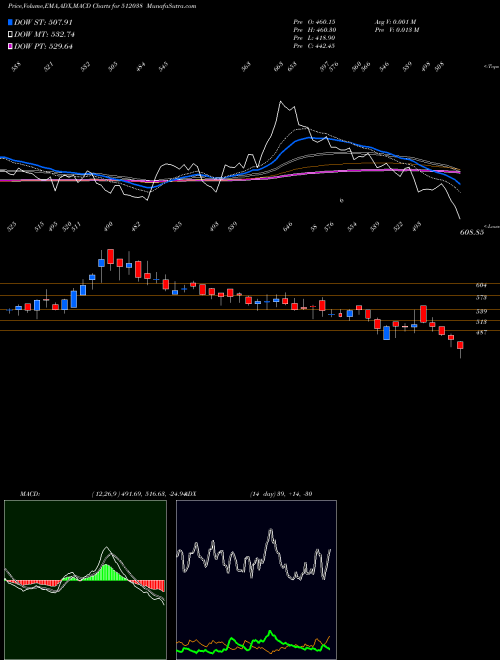Click the 484 label above the EMA chart
This screenshot has width=500, height=660.
pyautogui.click(x=140, y=67)
